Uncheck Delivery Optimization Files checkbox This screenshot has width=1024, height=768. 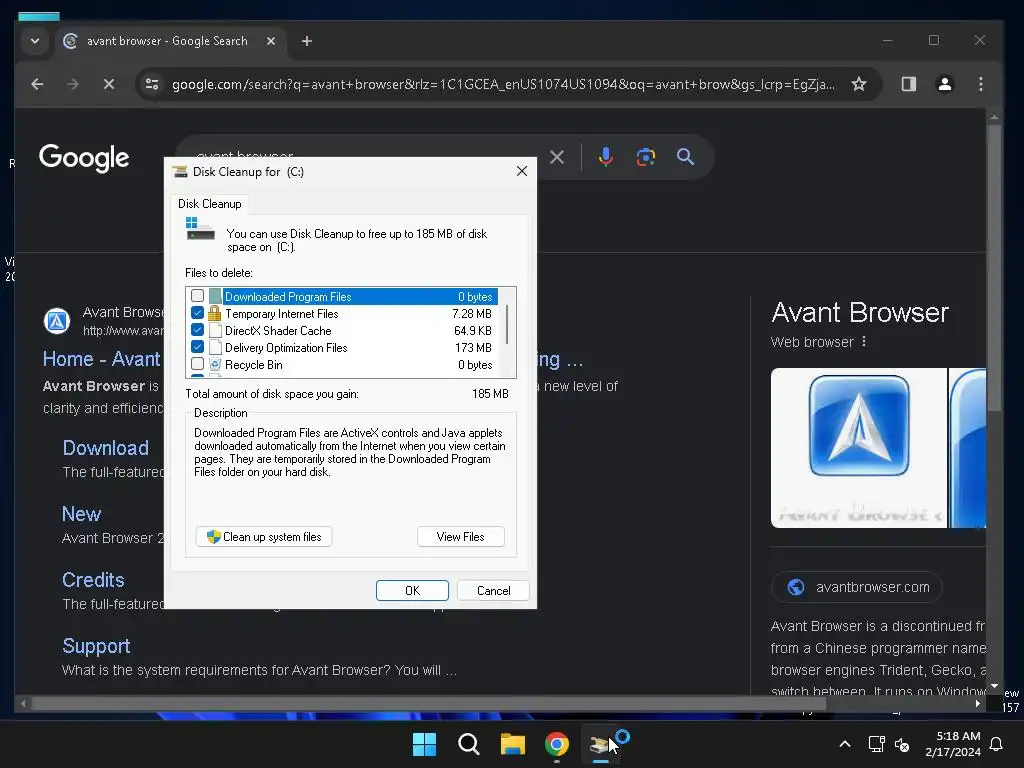coord(197,347)
